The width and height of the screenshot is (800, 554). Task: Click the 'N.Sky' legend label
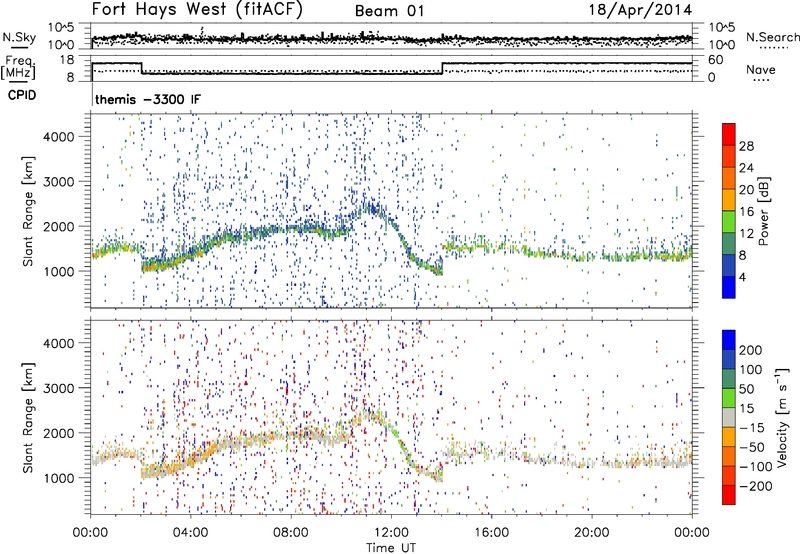pyautogui.click(x=19, y=37)
